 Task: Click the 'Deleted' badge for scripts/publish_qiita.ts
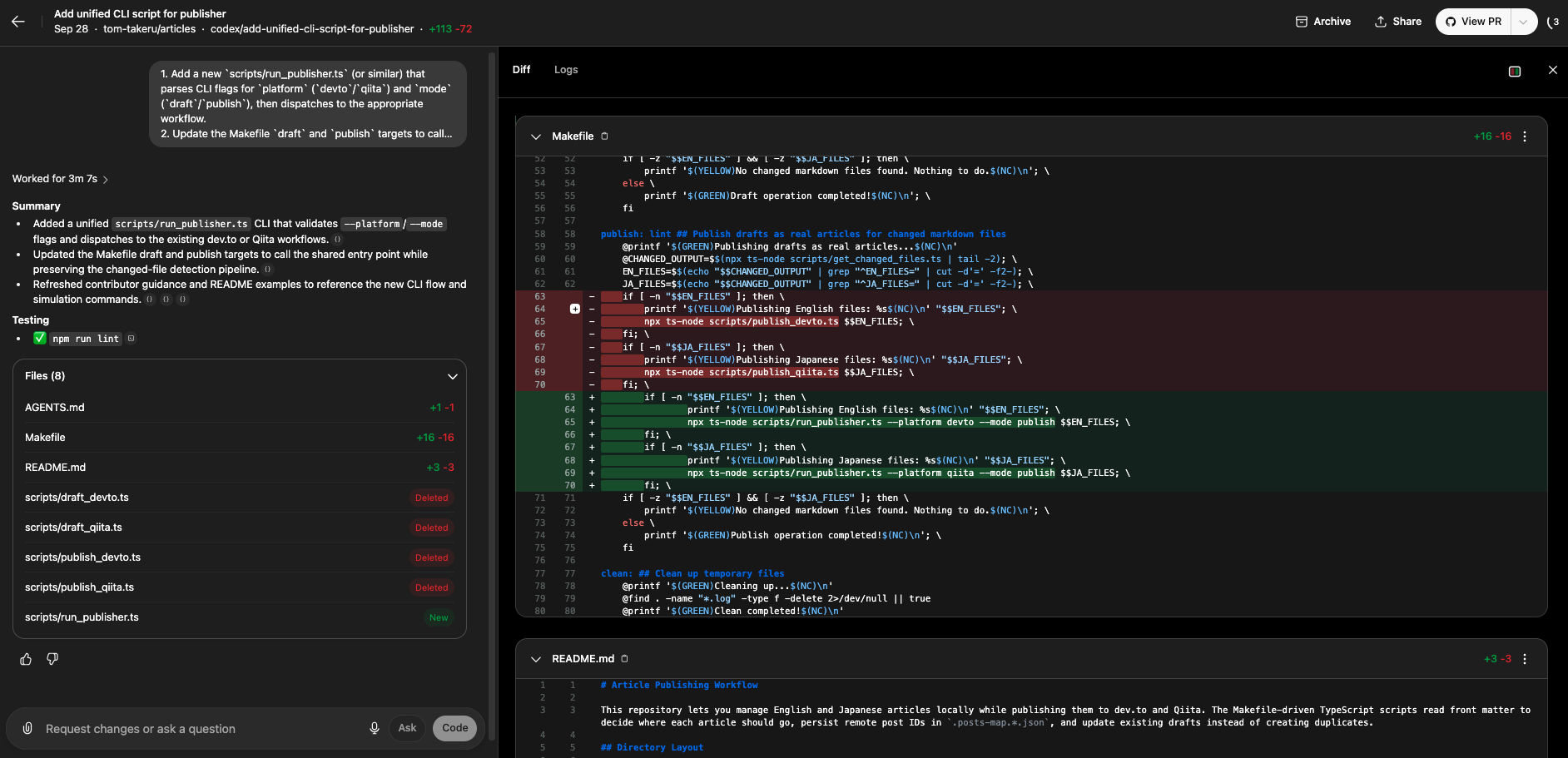click(432, 587)
